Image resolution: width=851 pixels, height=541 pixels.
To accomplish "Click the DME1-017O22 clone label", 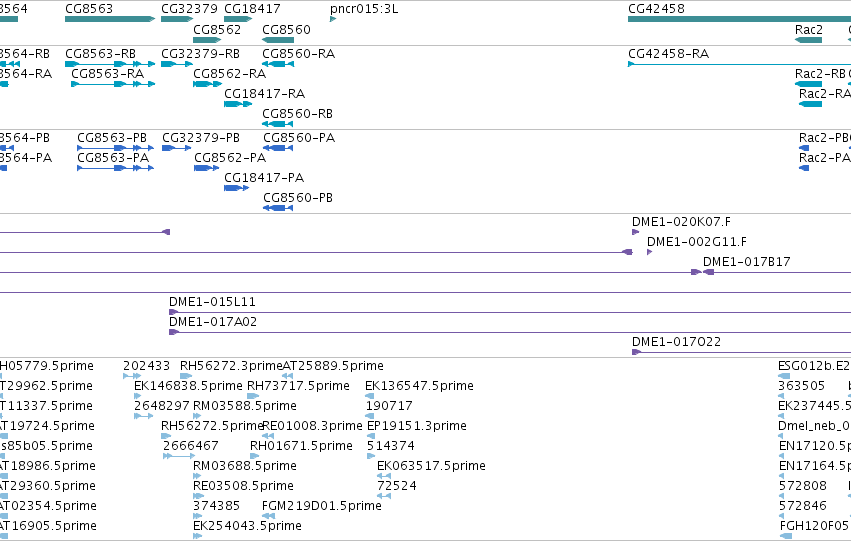I will click(x=676, y=342).
